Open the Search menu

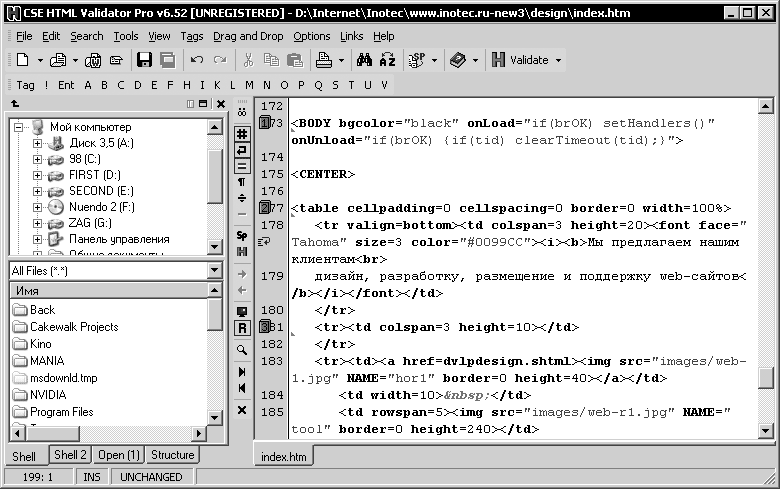pos(87,36)
